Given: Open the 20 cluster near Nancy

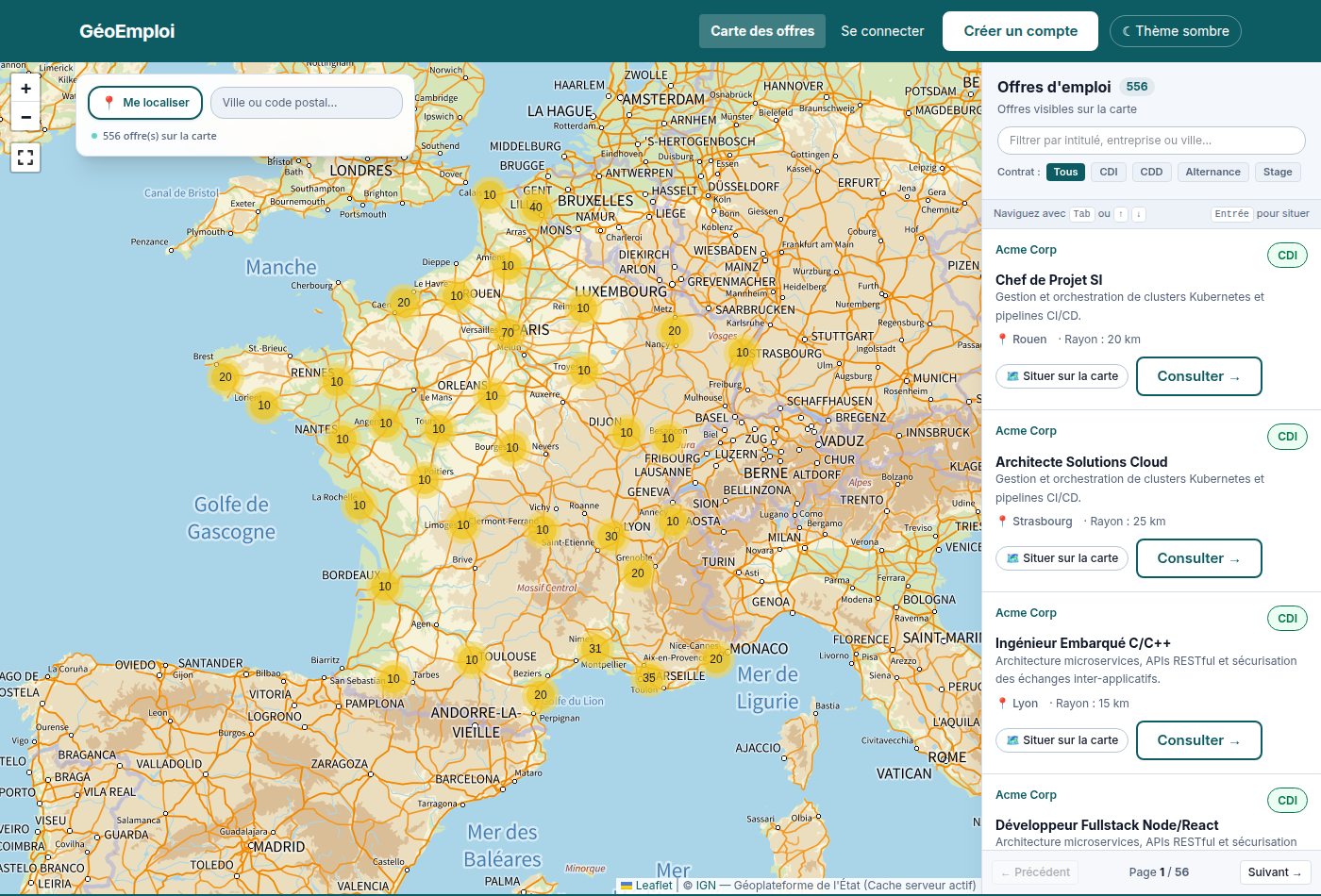Looking at the screenshot, I should point(675,330).
